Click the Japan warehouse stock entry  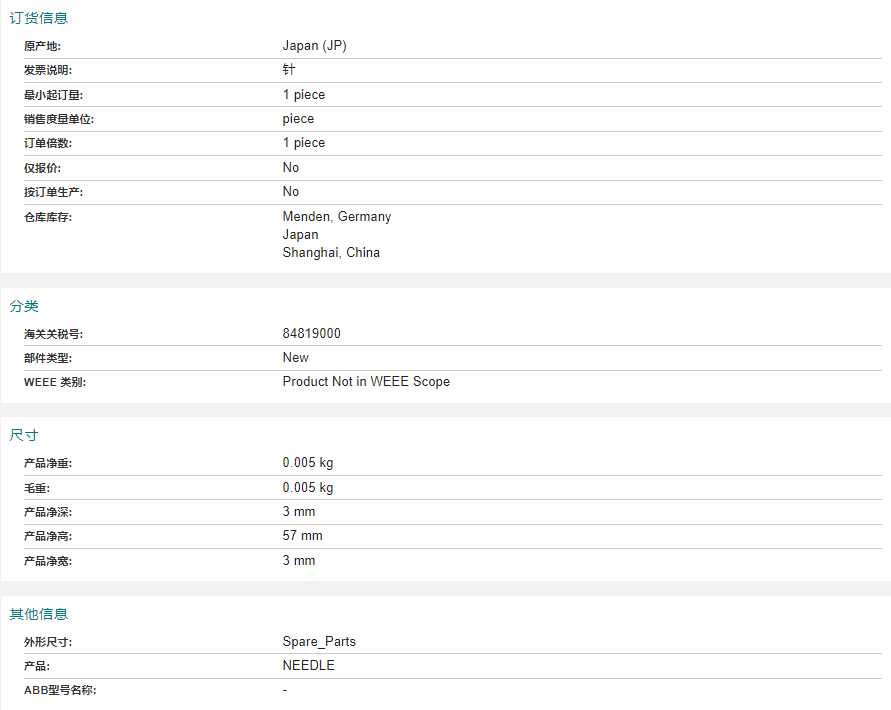[x=300, y=235]
